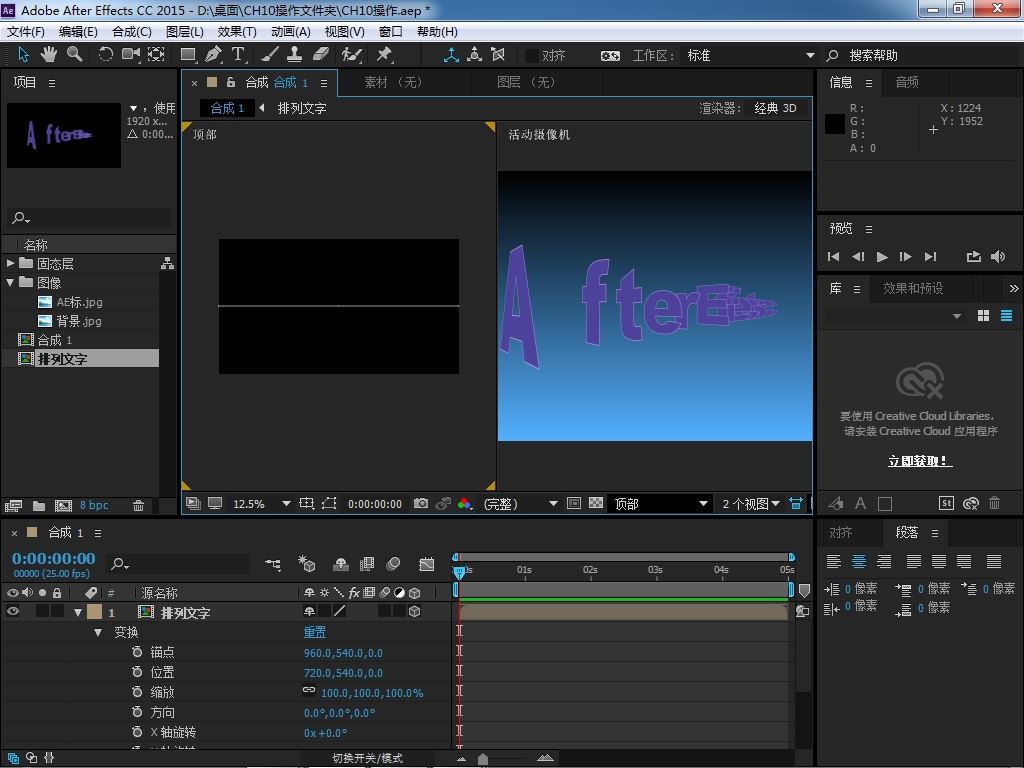Open the 12.5% magnification dropdown
This screenshot has height=768, width=1024.
pyautogui.click(x=262, y=504)
